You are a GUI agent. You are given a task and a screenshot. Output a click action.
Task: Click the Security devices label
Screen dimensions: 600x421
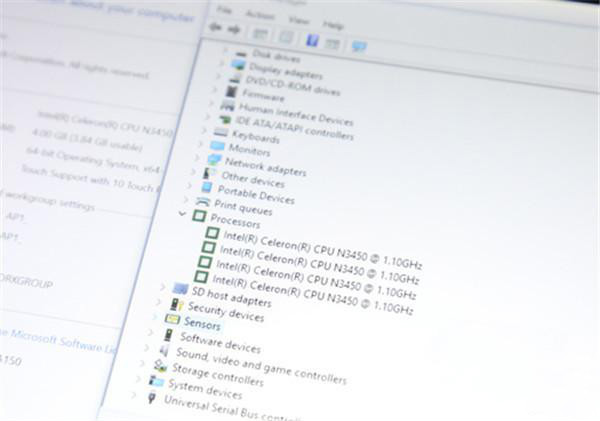click(226, 312)
